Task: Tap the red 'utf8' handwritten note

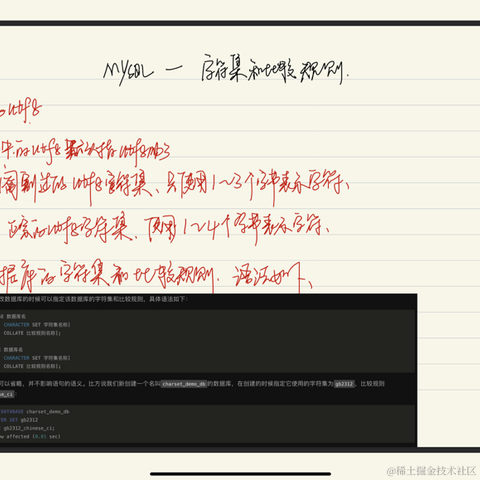Action: click(21, 110)
